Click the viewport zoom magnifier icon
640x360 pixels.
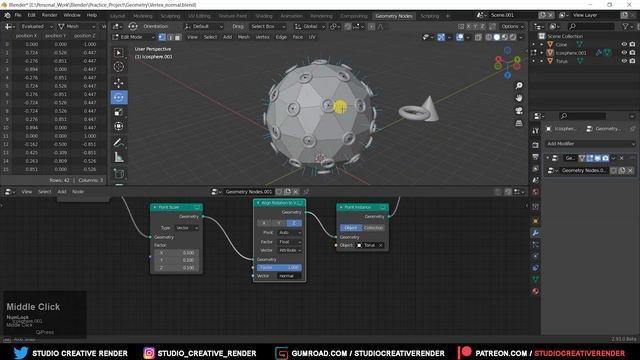(x=519, y=86)
